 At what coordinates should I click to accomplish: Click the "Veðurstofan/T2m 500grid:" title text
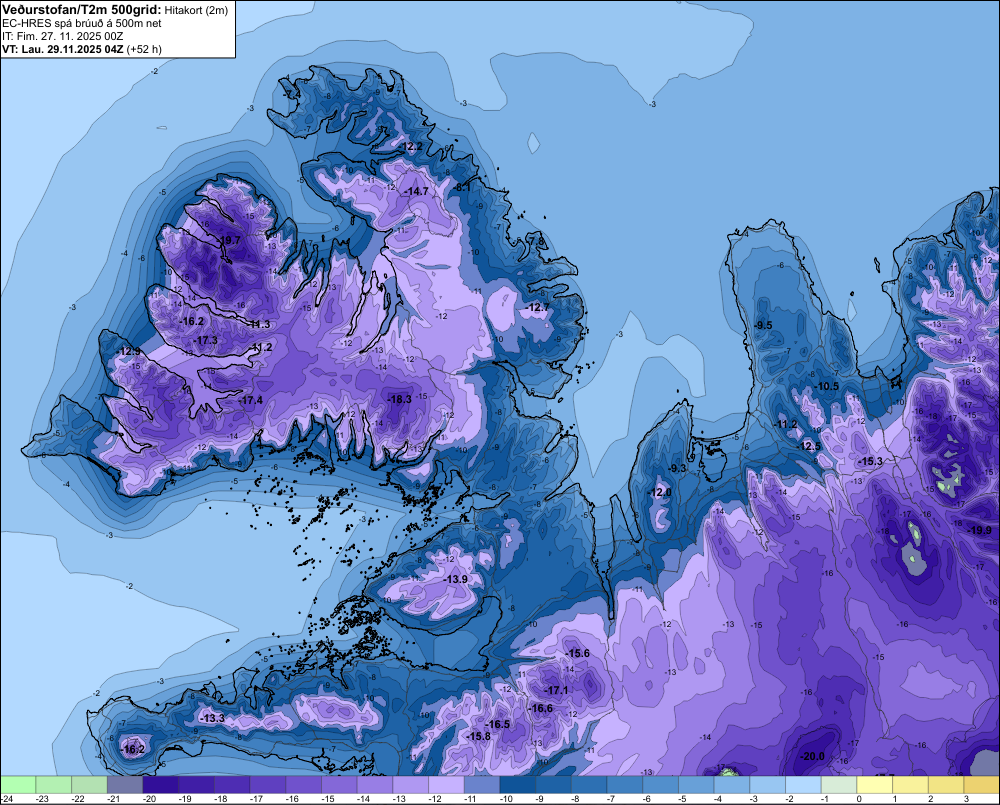(82, 10)
